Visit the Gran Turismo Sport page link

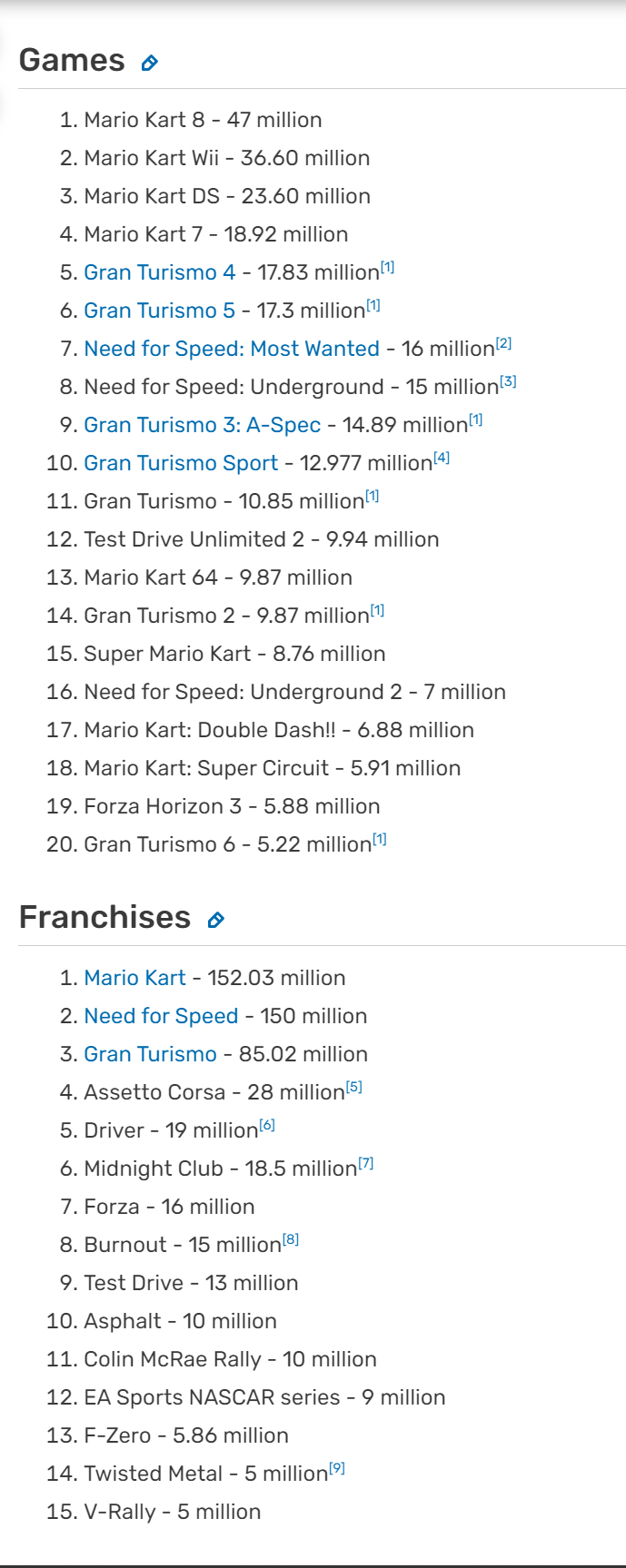pyautogui.click(x=181, y=463)
